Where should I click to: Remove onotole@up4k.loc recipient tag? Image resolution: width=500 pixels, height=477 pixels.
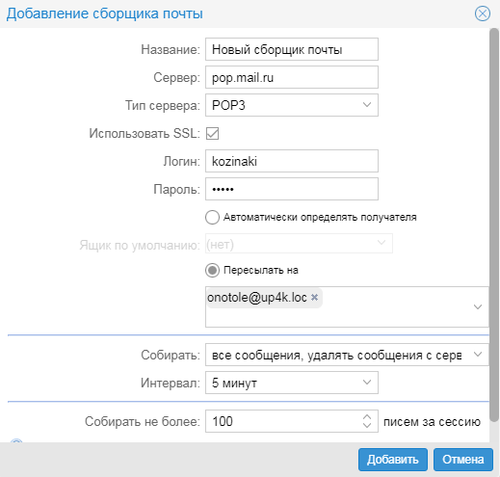point(314,297)
